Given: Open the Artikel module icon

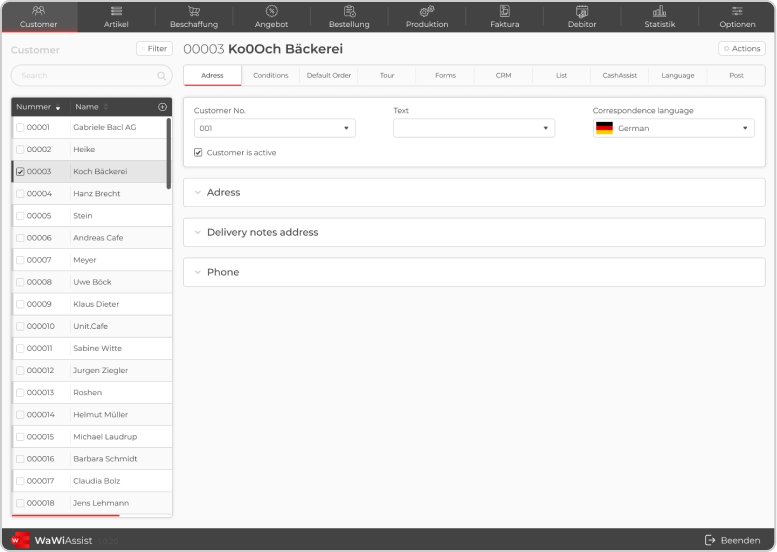Looking at the screenshot, I should click(116, 10).
